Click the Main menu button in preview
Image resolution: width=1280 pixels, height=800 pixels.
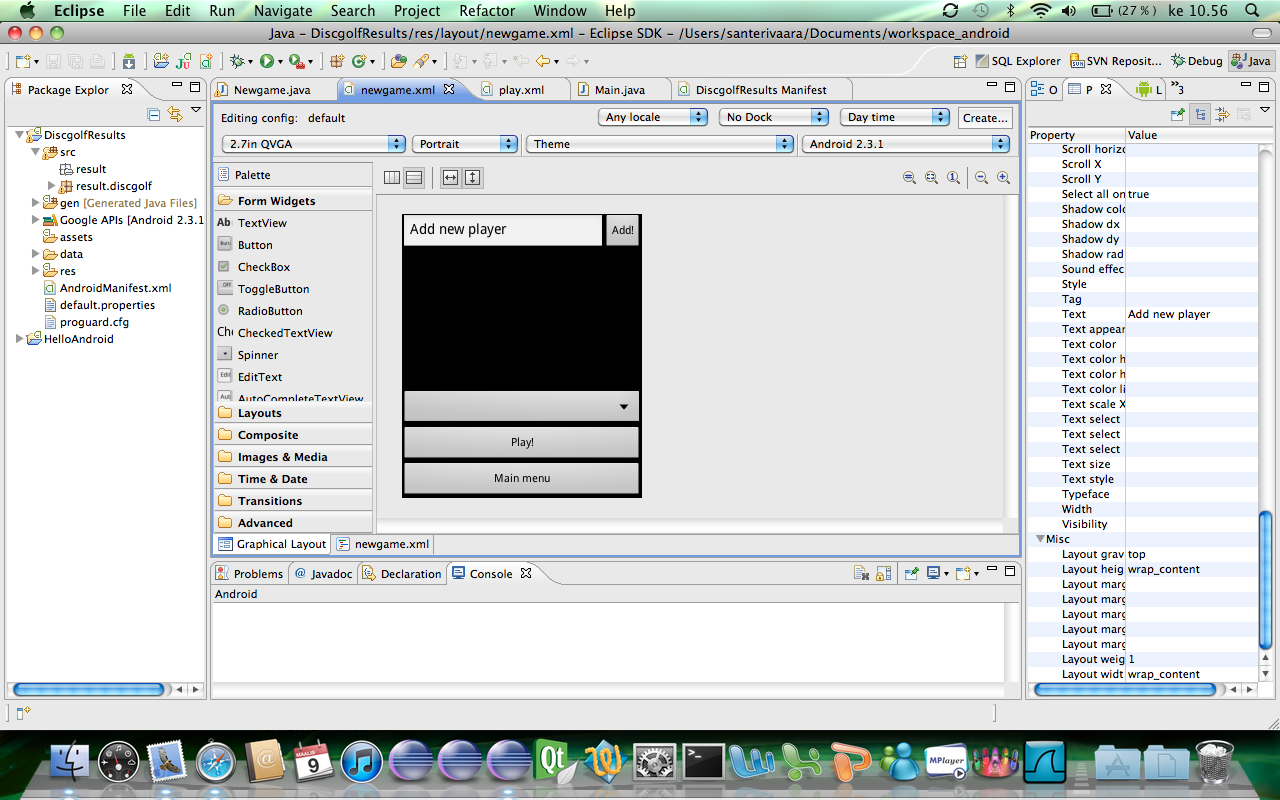coord(521,478)
